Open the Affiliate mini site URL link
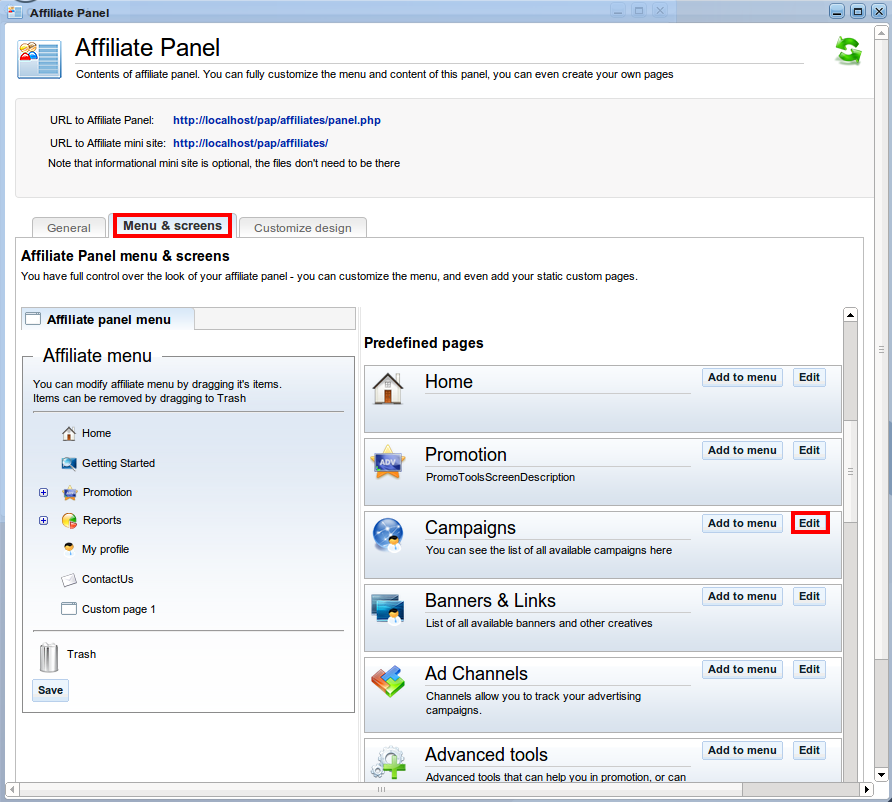 pyautogui.click(x=251, y=143)
